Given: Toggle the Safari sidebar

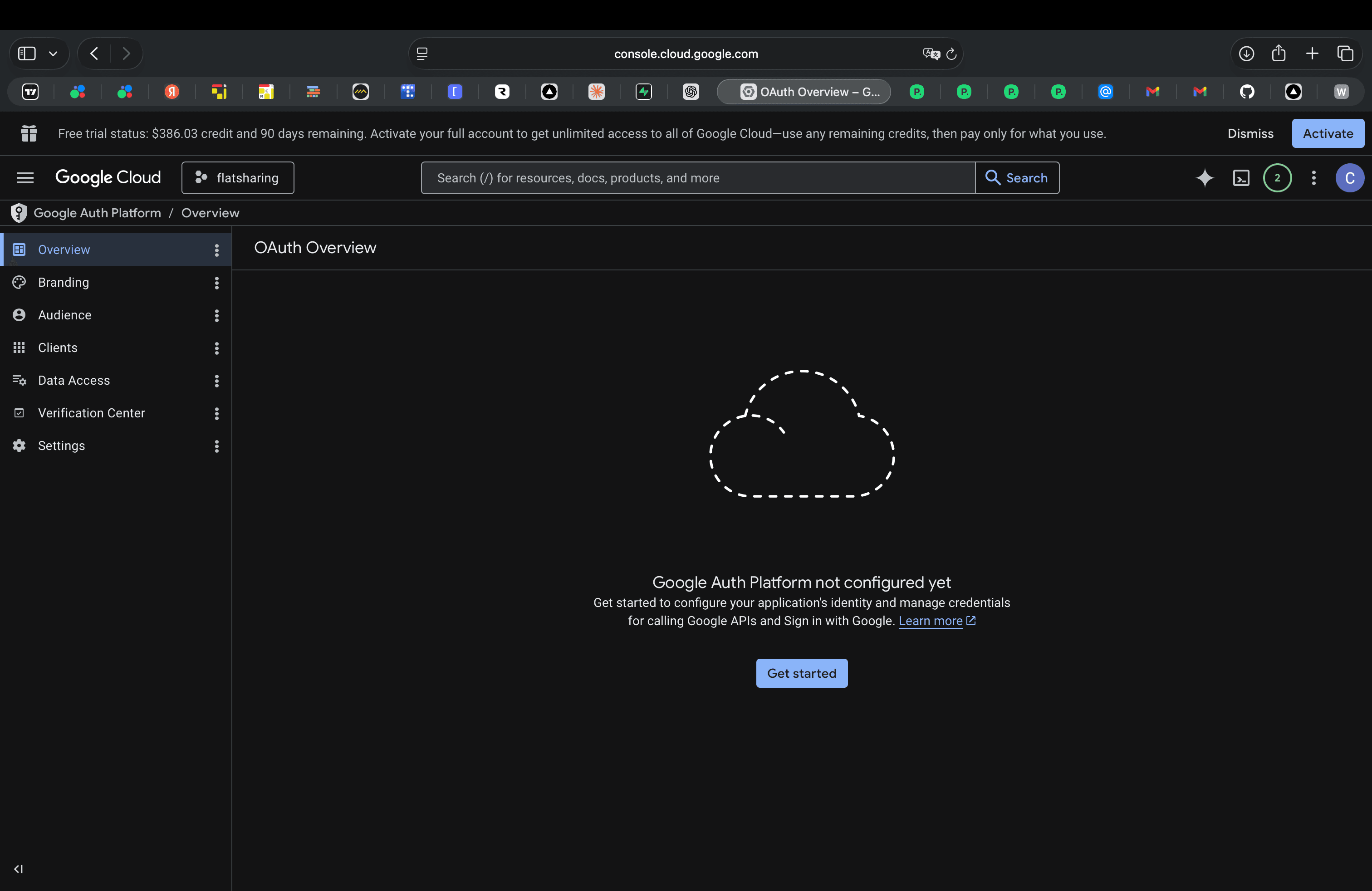Looking at the screenshot, I should tap(27, 54).
